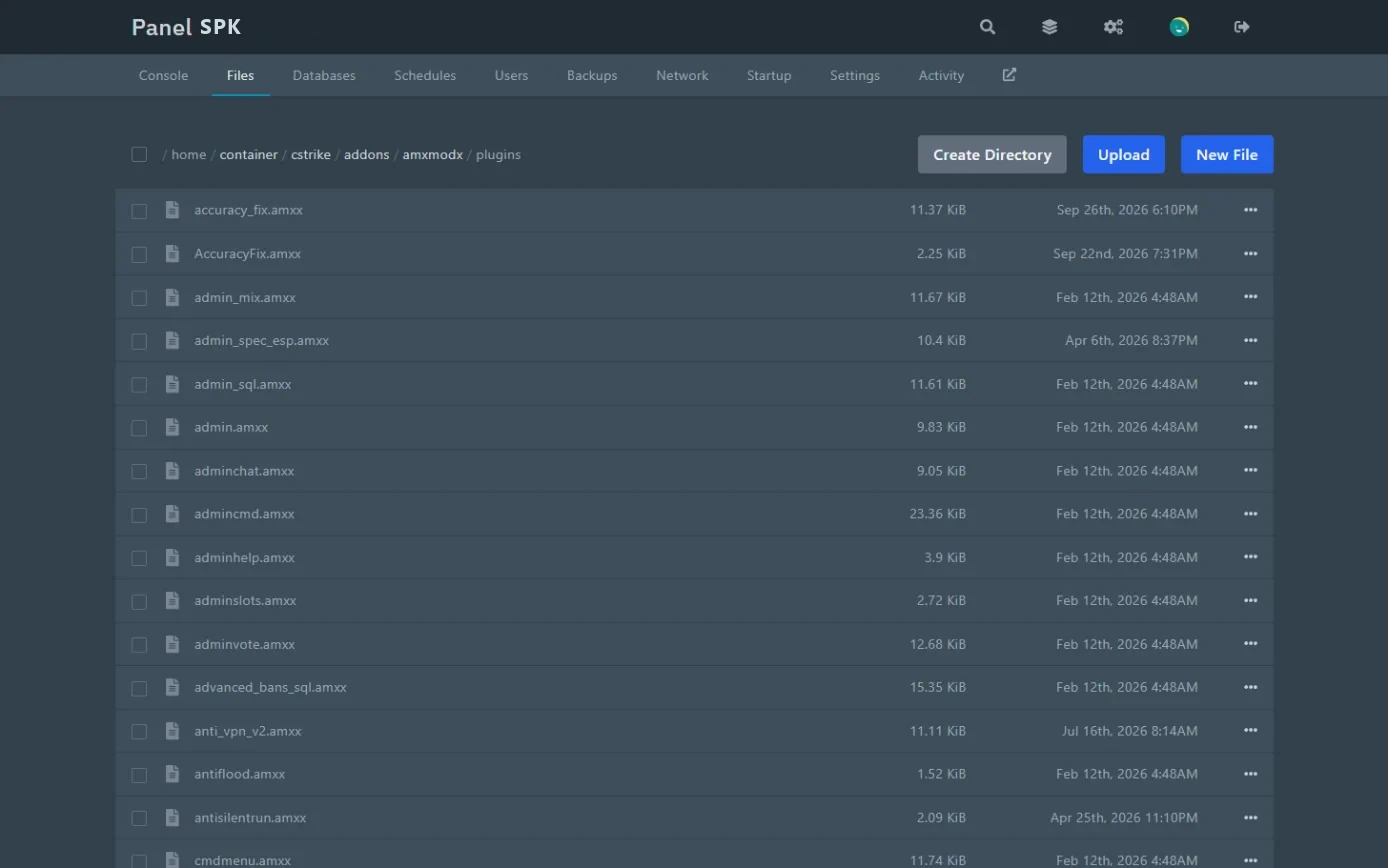This screenshot has width=1388, height=868.
Task: Open the servers layers icon
Action: tap(1049, 27)
